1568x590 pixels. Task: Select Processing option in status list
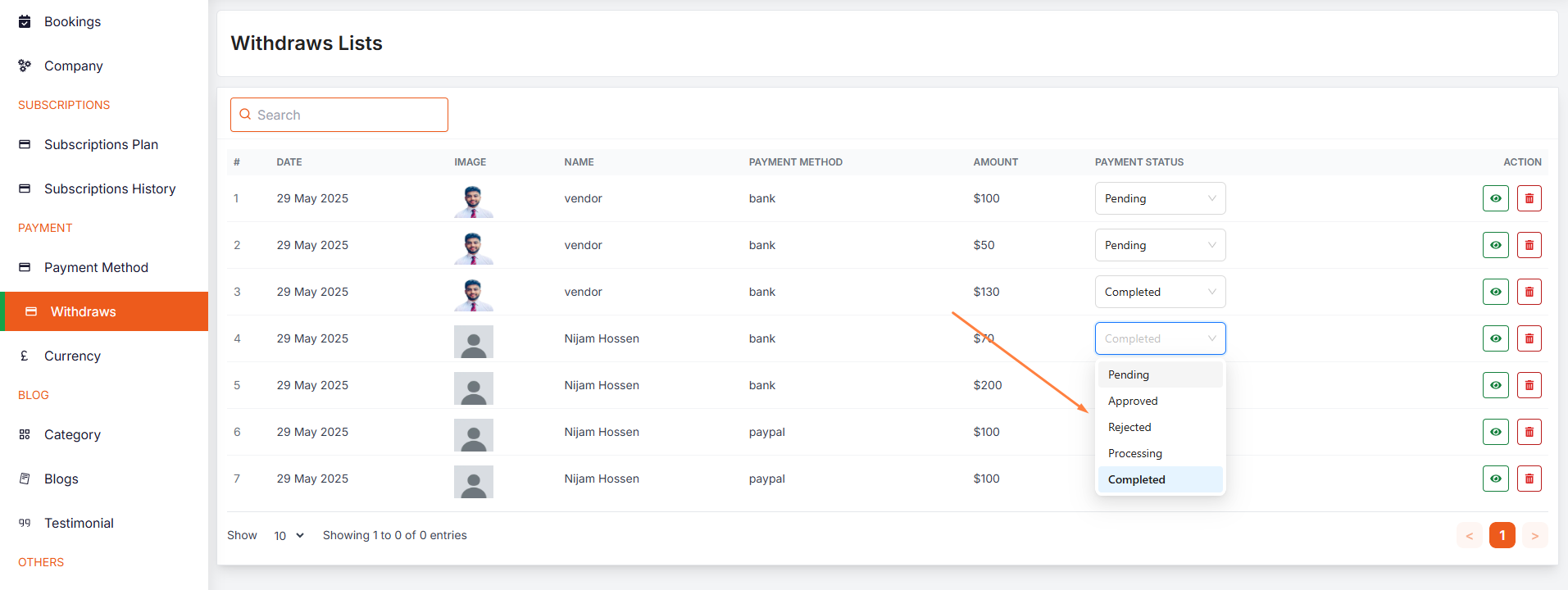[1134, 453]
